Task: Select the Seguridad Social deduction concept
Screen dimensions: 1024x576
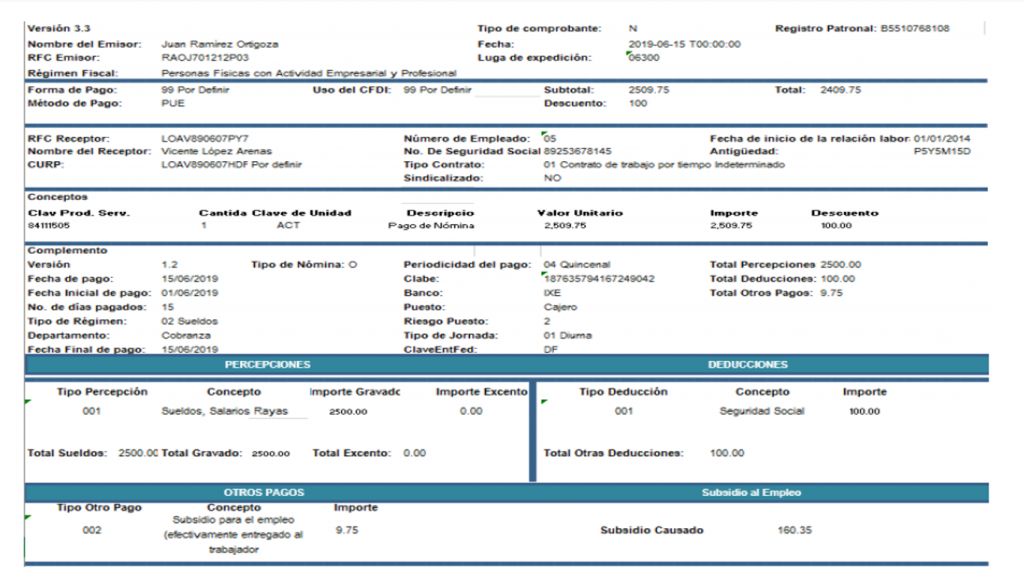Action: tap(761, 411)
